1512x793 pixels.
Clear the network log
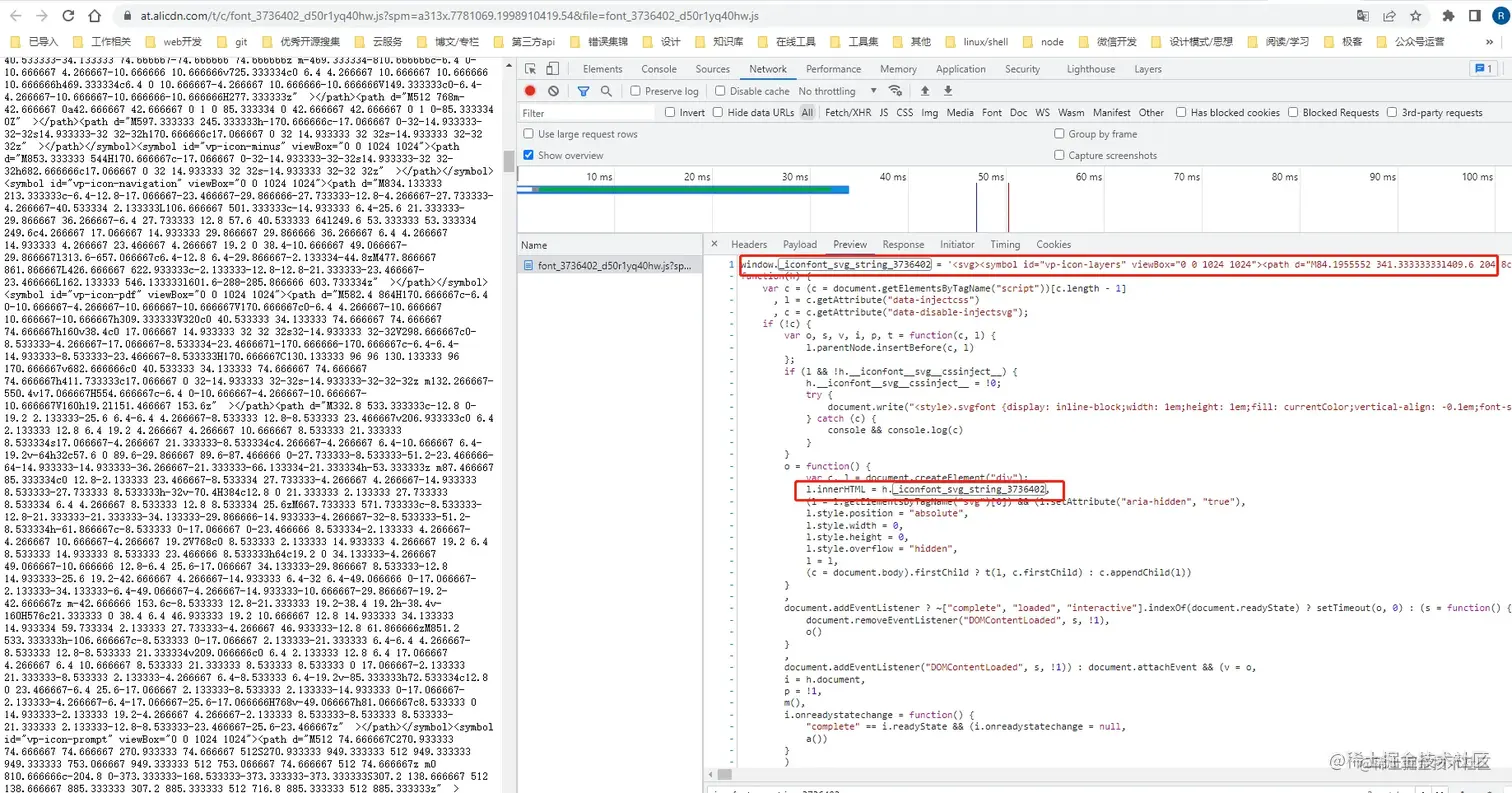[x=553, y=91]
